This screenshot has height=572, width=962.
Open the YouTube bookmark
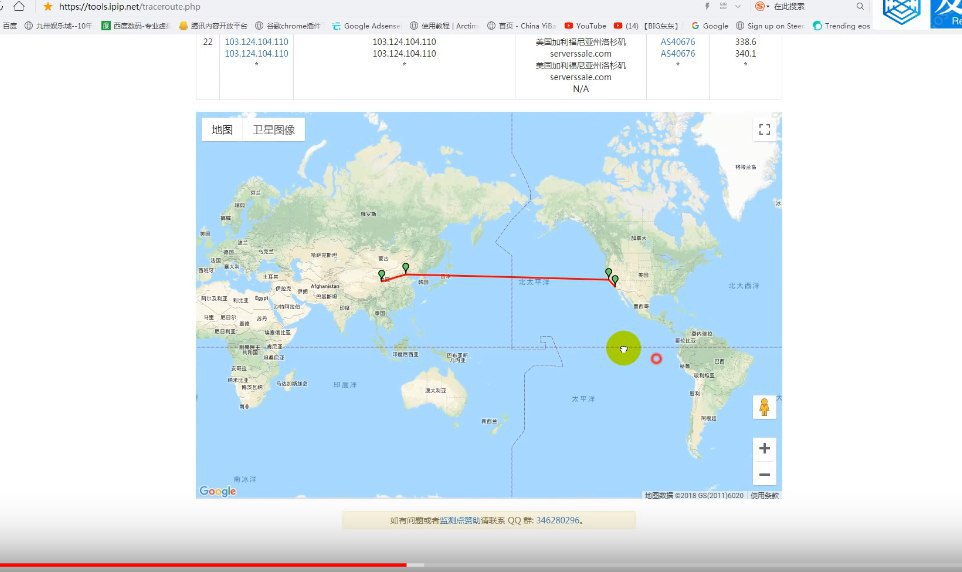click(x=585, y=26)
